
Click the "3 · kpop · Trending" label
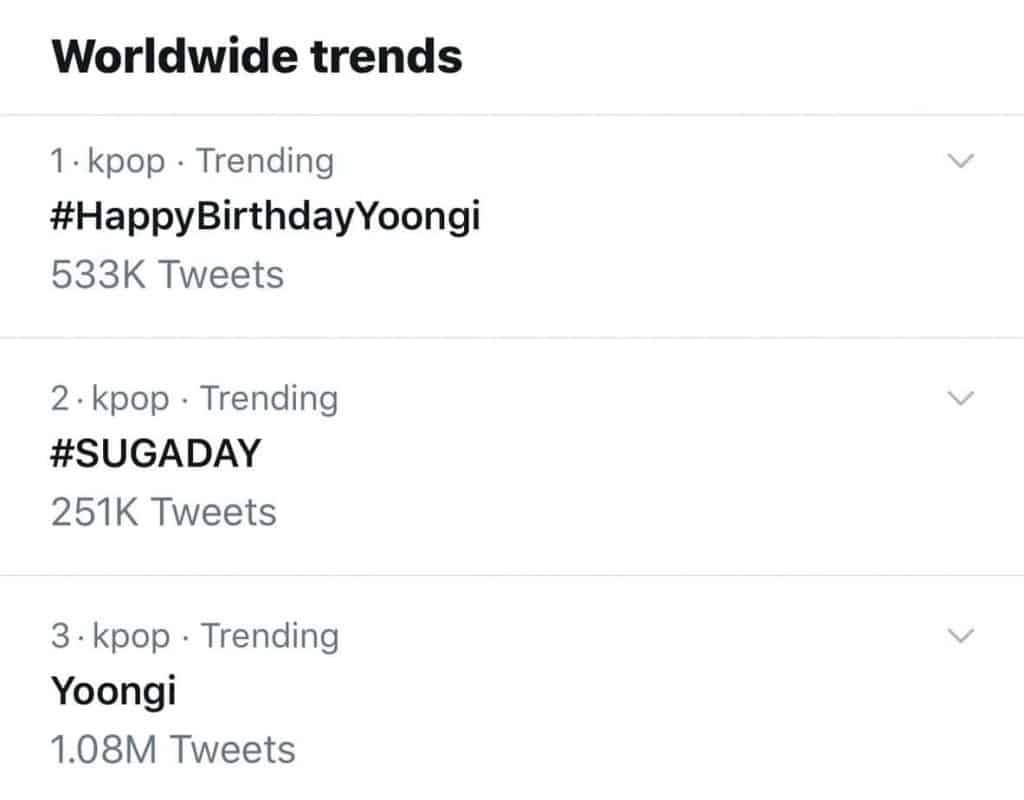[x=194, y=635]
